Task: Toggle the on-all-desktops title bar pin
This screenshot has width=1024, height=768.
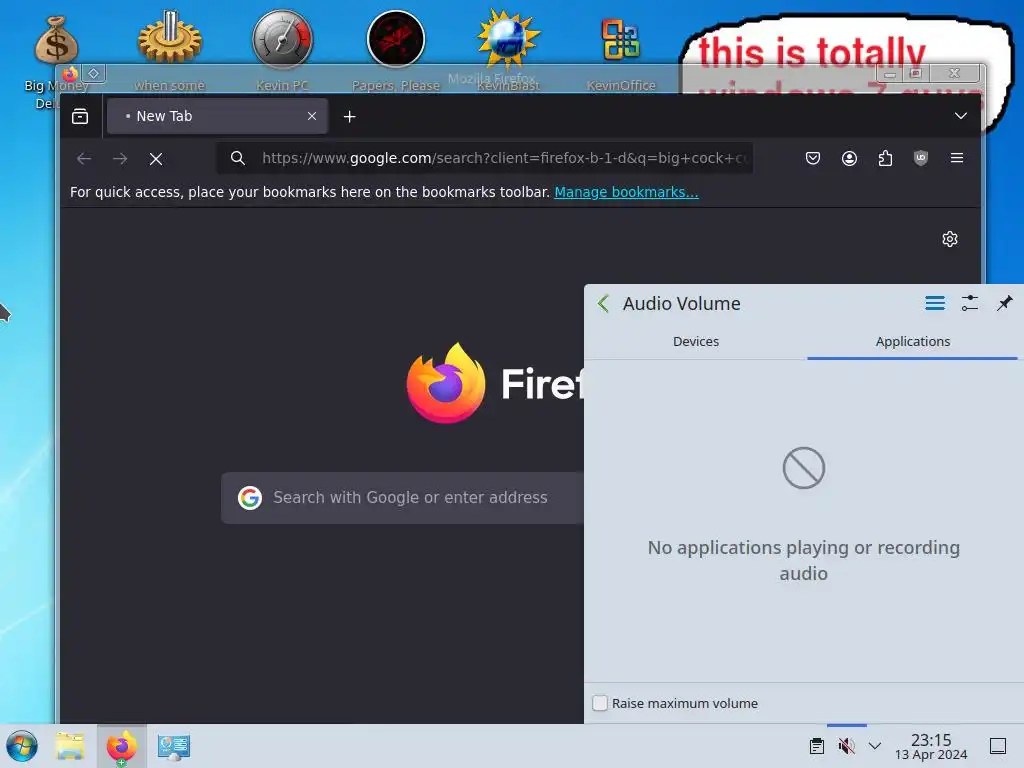Action: (x=93, y=74)
